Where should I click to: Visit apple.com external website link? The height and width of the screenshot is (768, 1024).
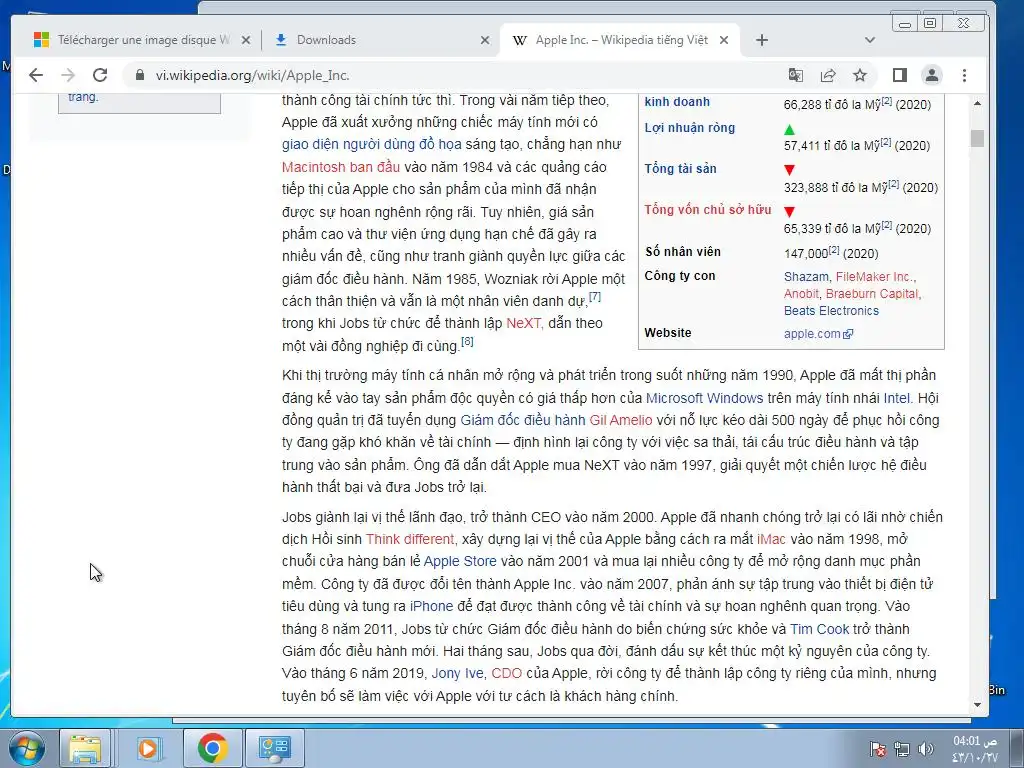818,334
